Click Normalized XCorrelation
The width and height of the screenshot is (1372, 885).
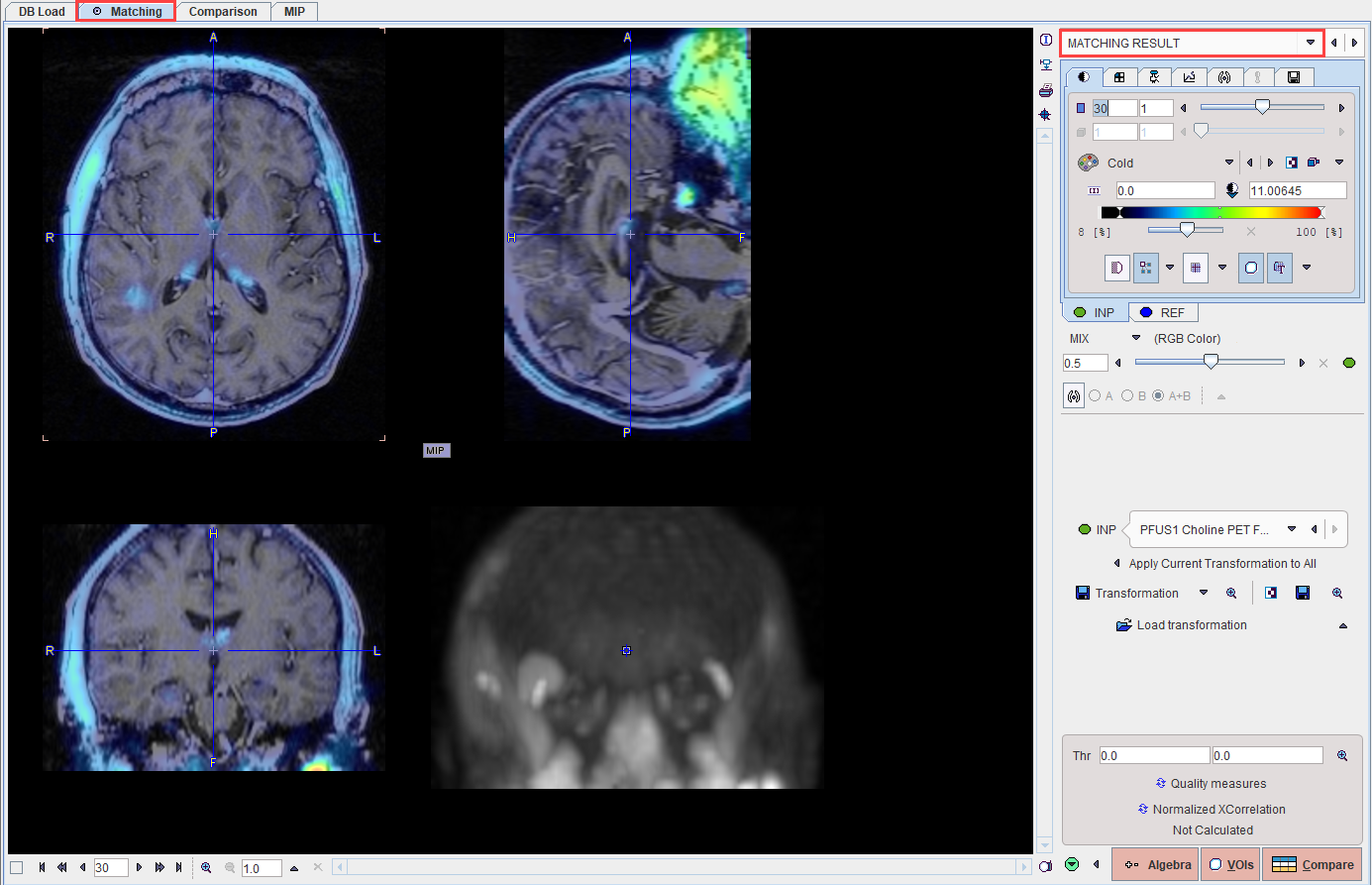(x=1212, y=809)
